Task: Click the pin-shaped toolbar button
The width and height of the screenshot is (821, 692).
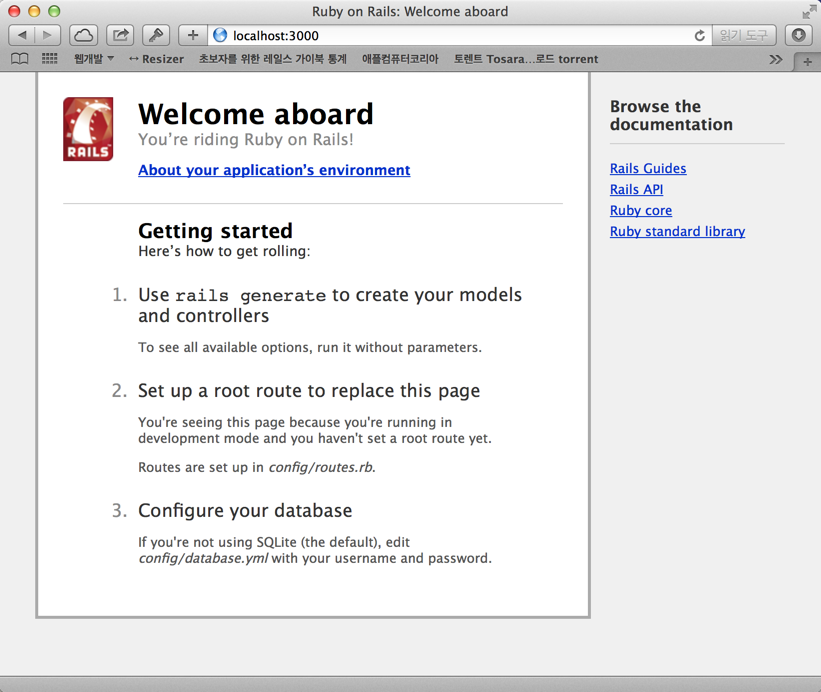Action: 156,35
